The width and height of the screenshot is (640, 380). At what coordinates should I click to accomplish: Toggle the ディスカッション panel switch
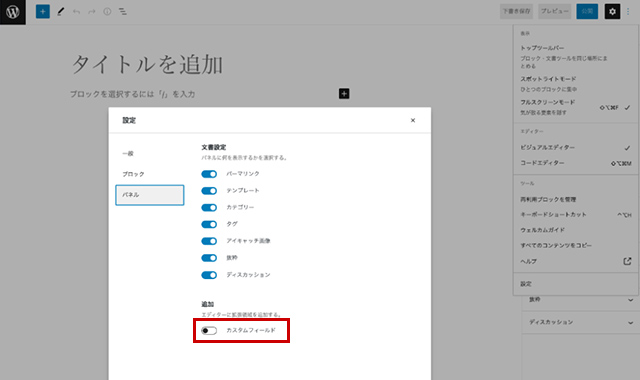pos(209,275)
